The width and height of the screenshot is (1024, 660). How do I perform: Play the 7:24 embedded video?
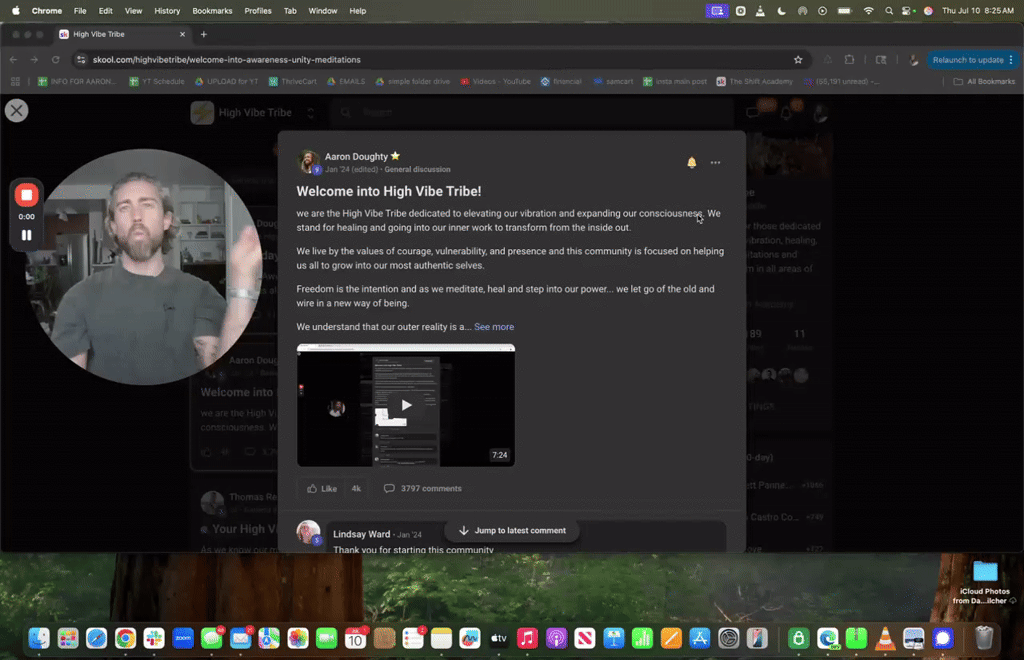click(x=406, y=405)
